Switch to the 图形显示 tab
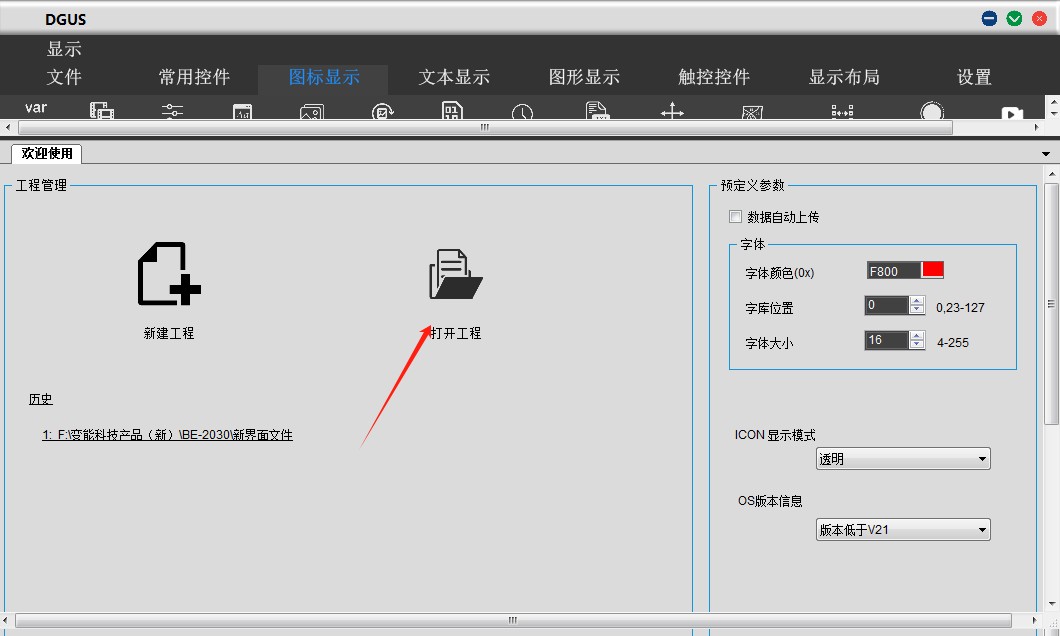Viewport: 1060px width, 636px height. (x=584, y=77)
